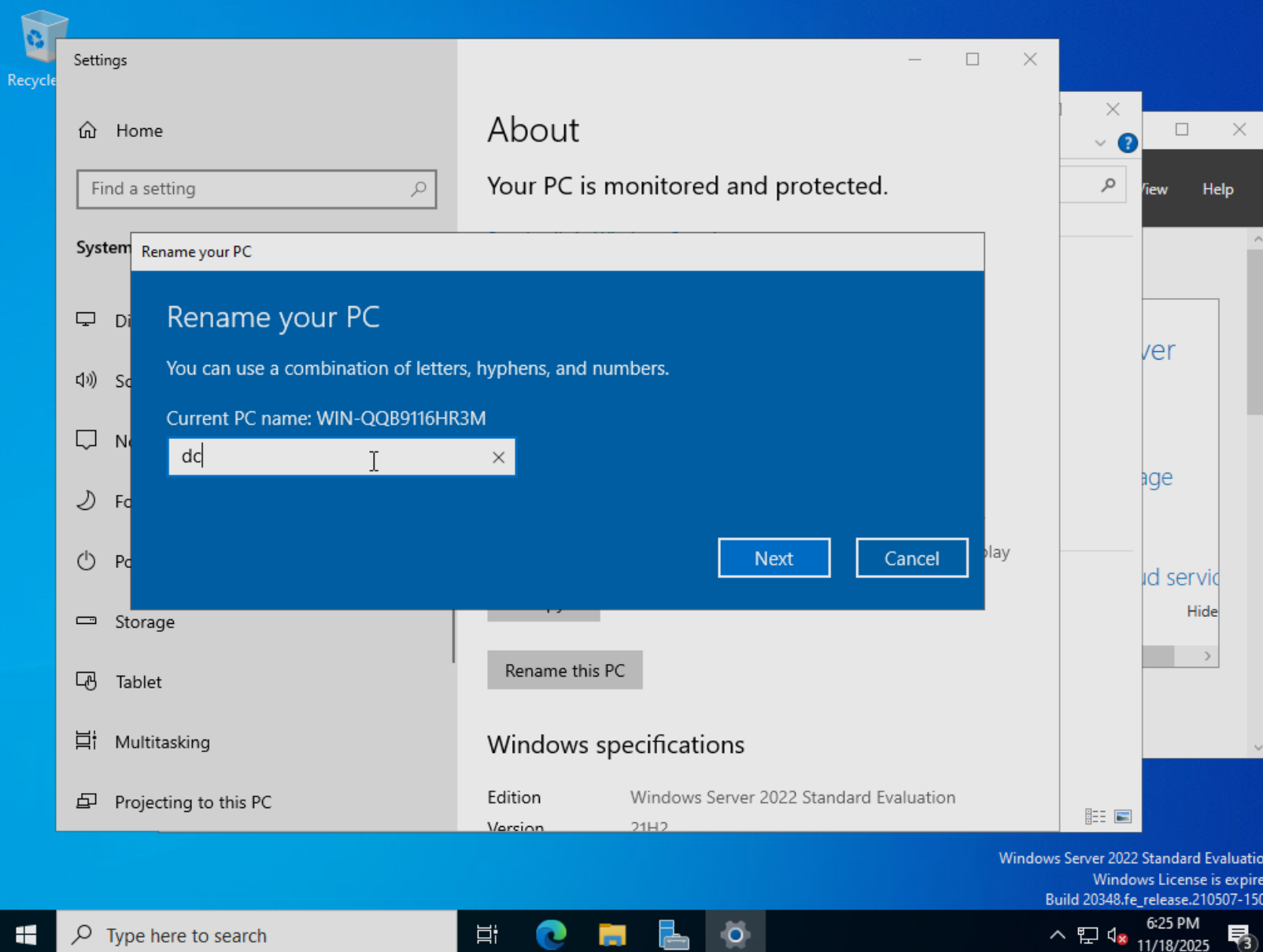Click Next in the Rename your PC dialog
The height and width of the screenshot is (952, 1263).
point(774,558)
